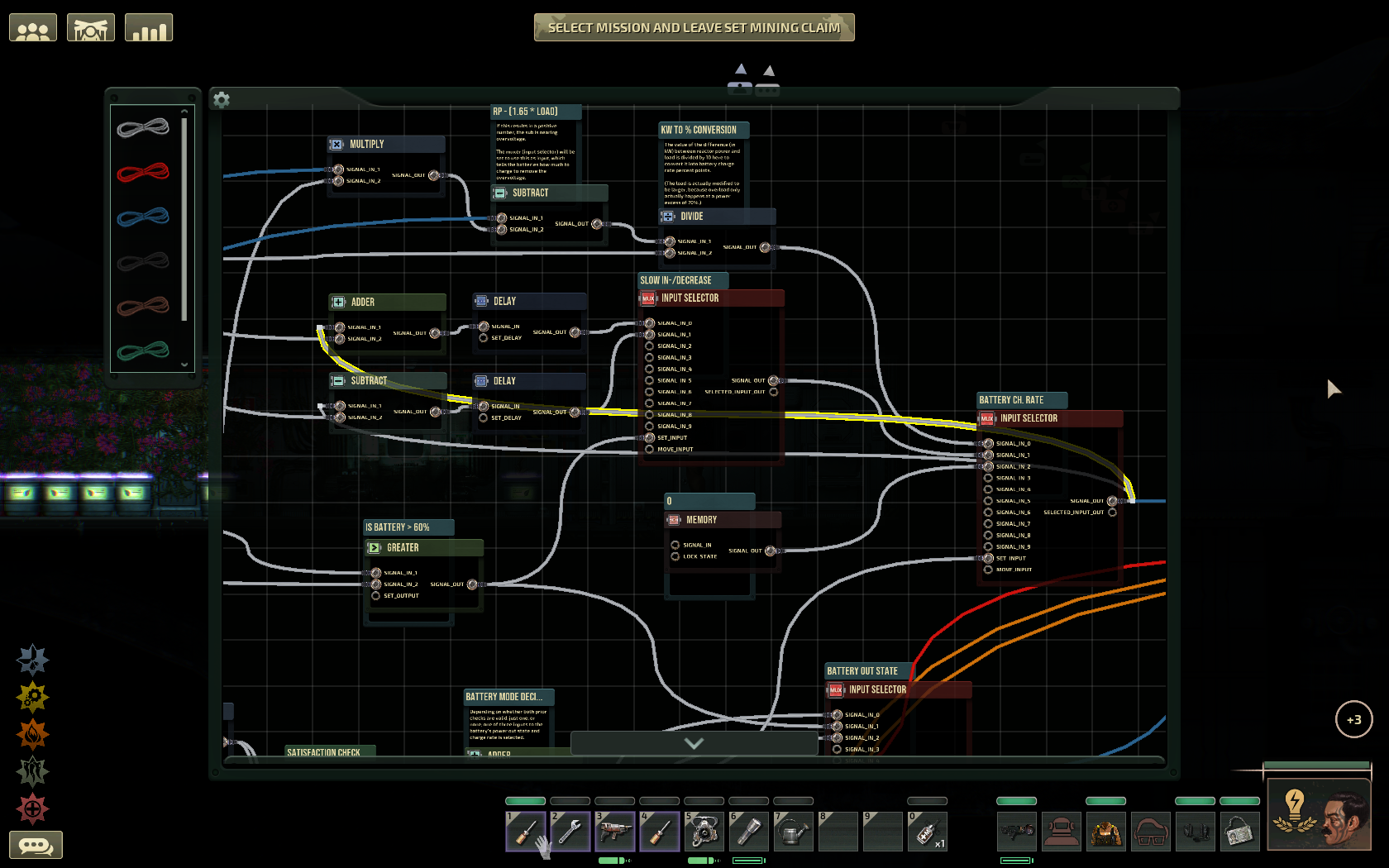Click the 'SLOW IN-/DECREASE' label
The width and height of the screenshot is (1389, 868).
tap(683, 280)
